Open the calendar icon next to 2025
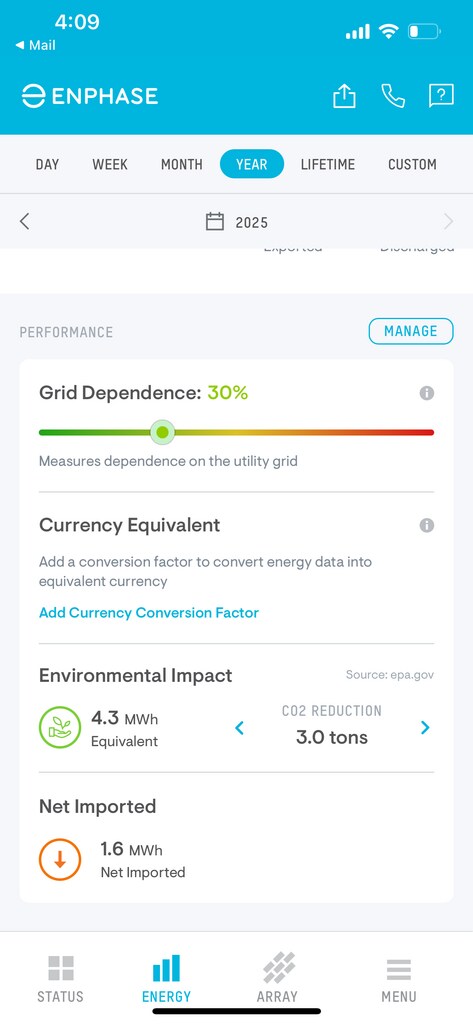Screen dimensions: 473x1024 [215, 222]
